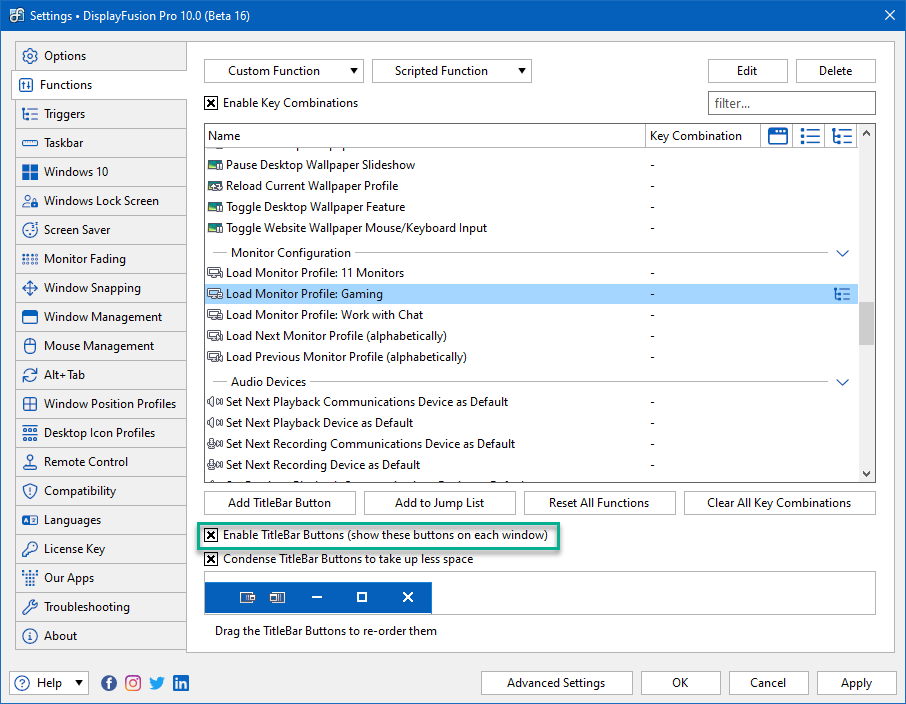
Task: Open the Taskbar settings tab
Action: pos(101,143)
